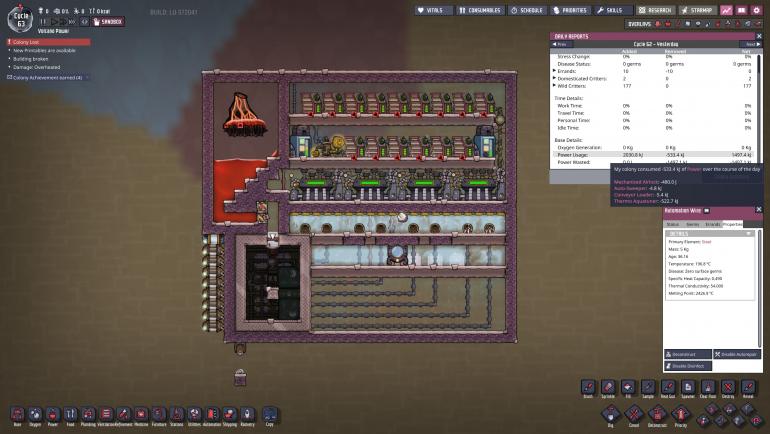Image resolution: width=770 pixels, height=434 pixels.
Task: Open the Ventilation build category
Action: point(106,414)
